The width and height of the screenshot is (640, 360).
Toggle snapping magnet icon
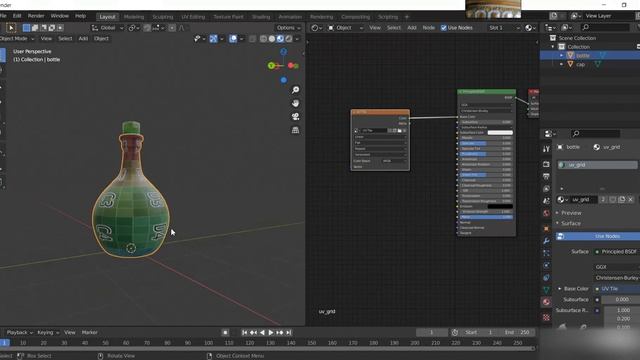[x=147, y=28]
